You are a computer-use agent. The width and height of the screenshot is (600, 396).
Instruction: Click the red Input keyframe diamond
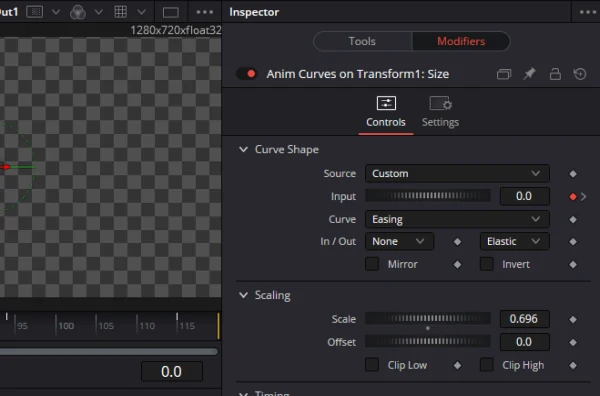[x=573, y=197]
